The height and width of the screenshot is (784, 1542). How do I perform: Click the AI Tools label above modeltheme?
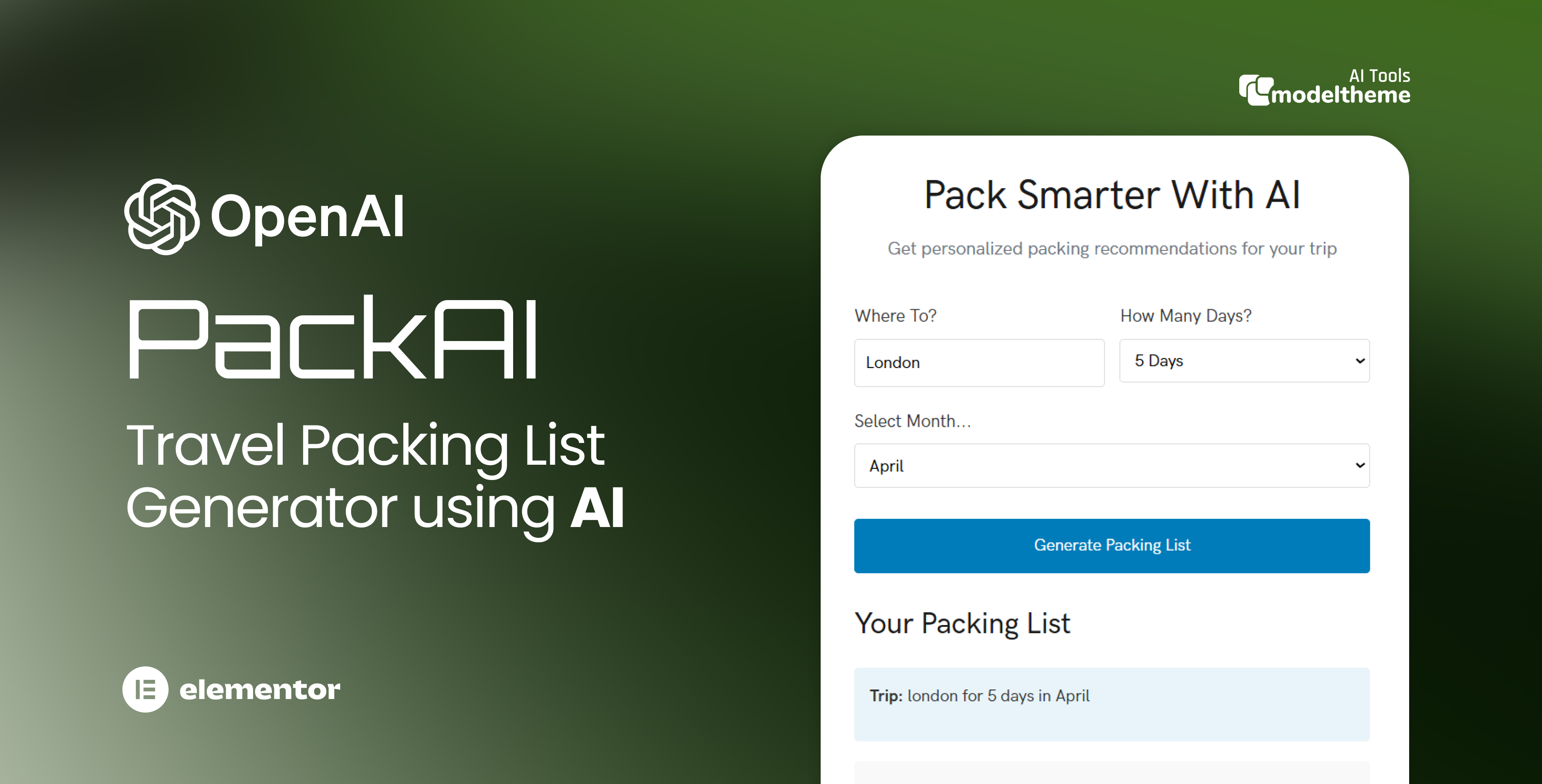[x=1379, y=75]
